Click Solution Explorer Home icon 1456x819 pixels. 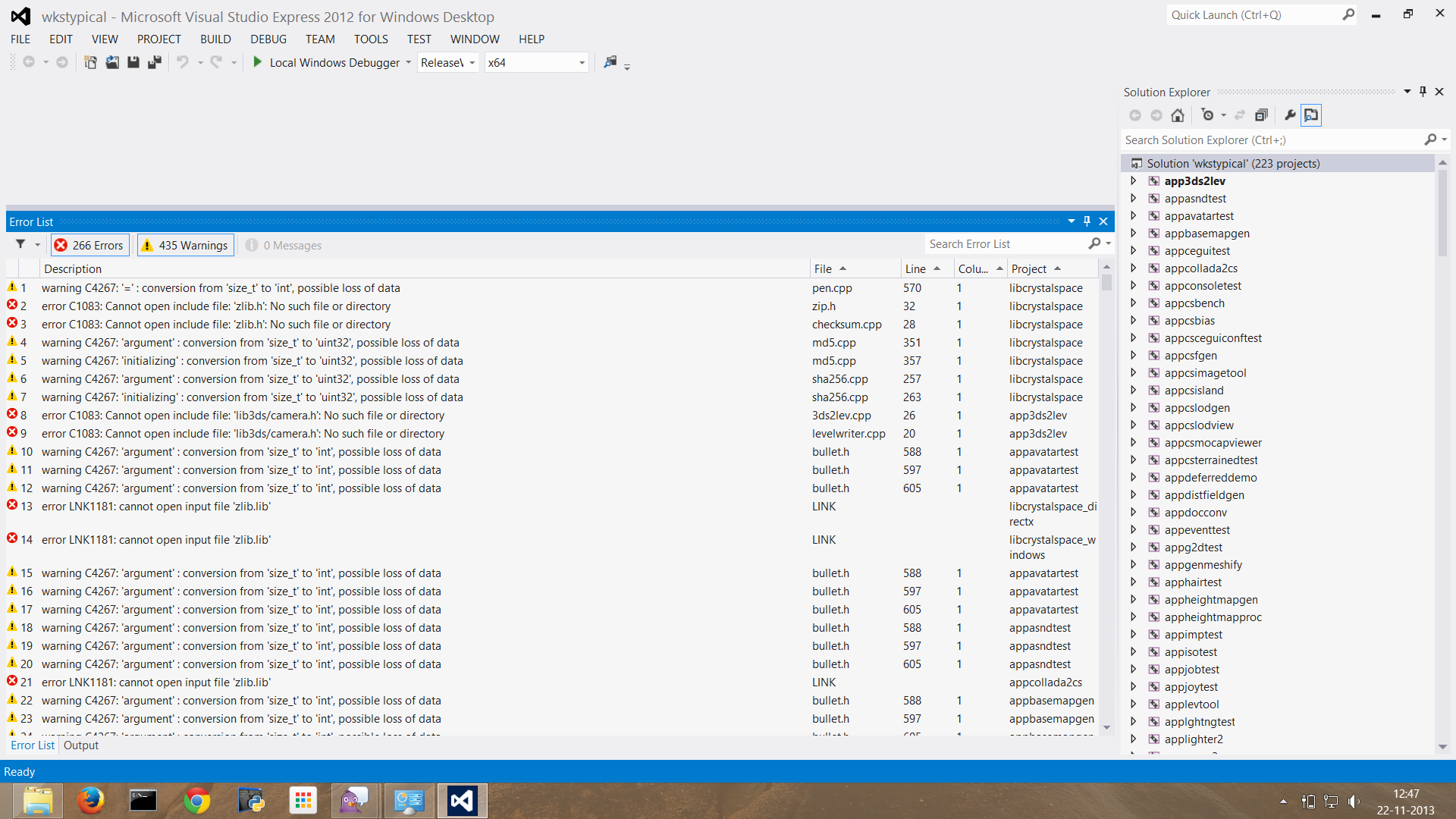click(1178, 115)
